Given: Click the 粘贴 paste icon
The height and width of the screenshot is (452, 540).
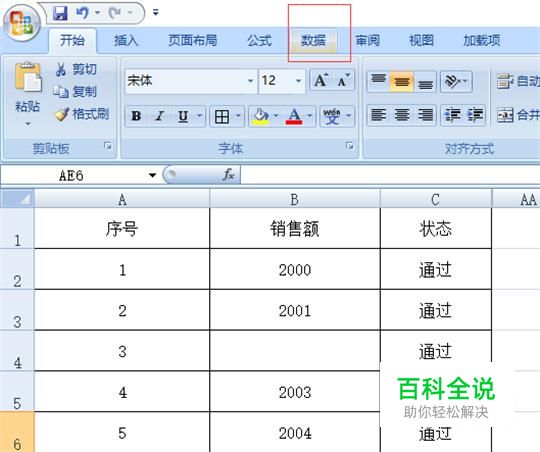Looking at the screenshot, I should coord(28,78).
